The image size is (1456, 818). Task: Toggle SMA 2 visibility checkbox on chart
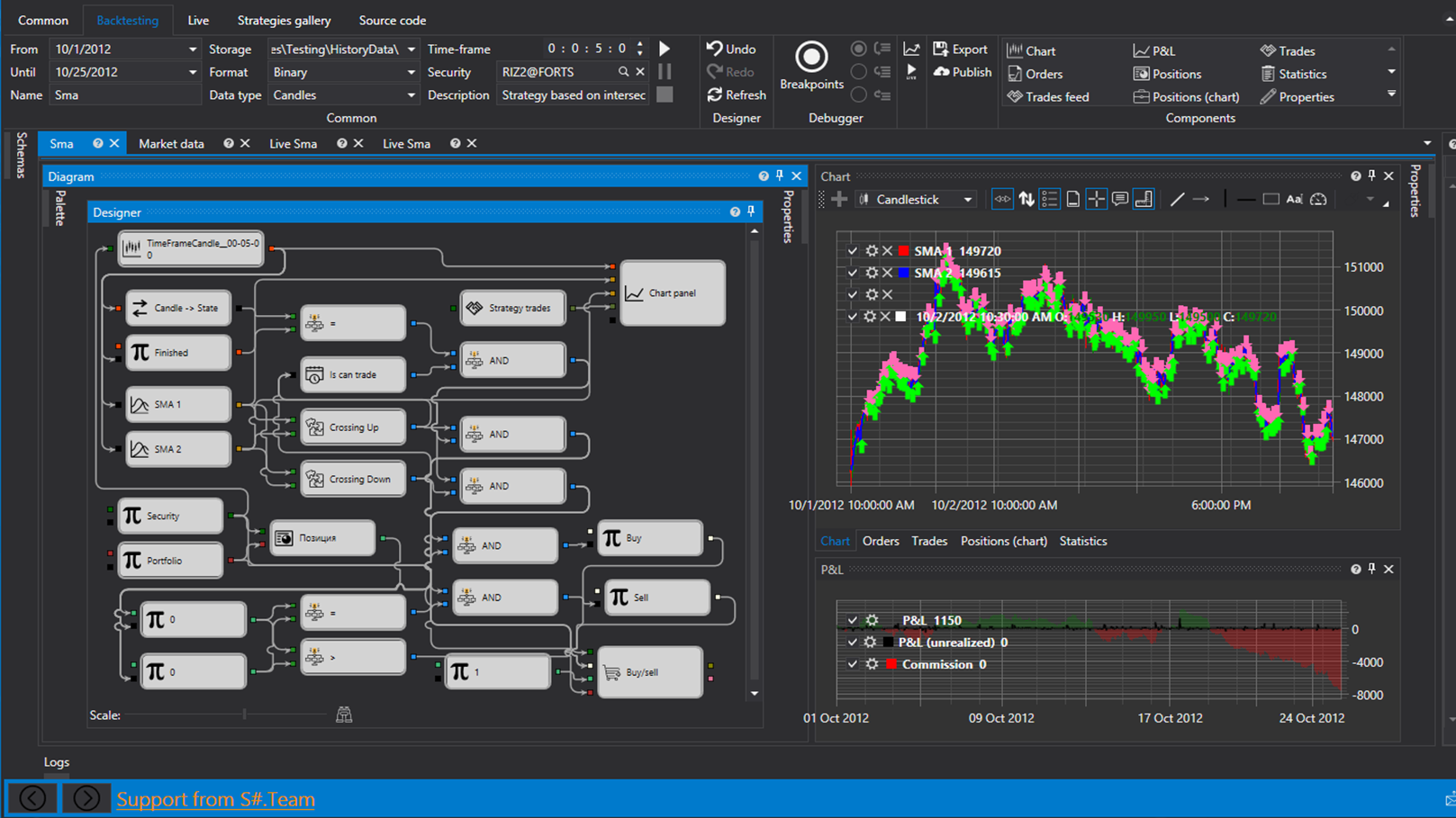coord(853,273)
